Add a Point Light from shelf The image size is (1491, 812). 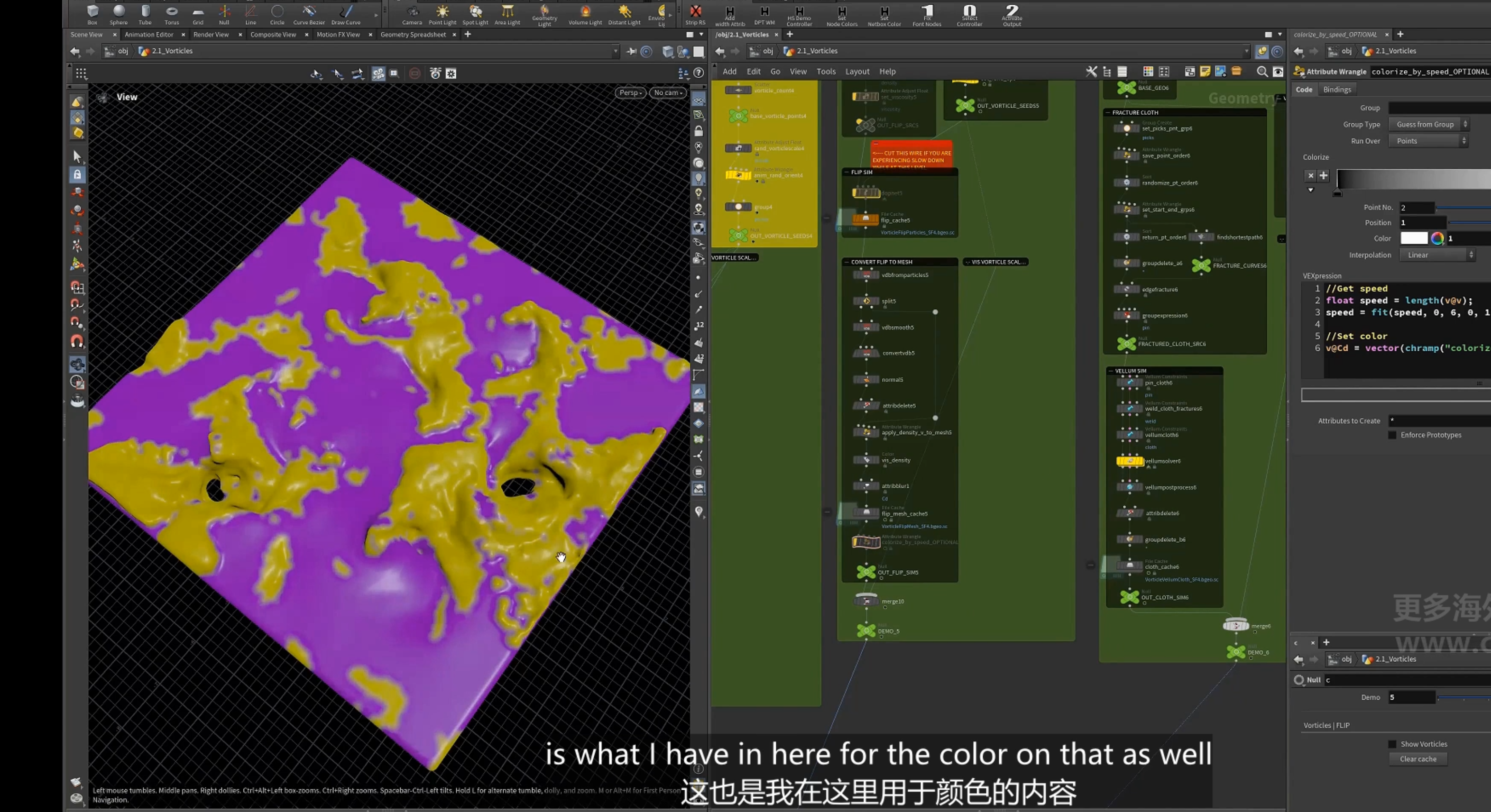[x=442, y=15]
